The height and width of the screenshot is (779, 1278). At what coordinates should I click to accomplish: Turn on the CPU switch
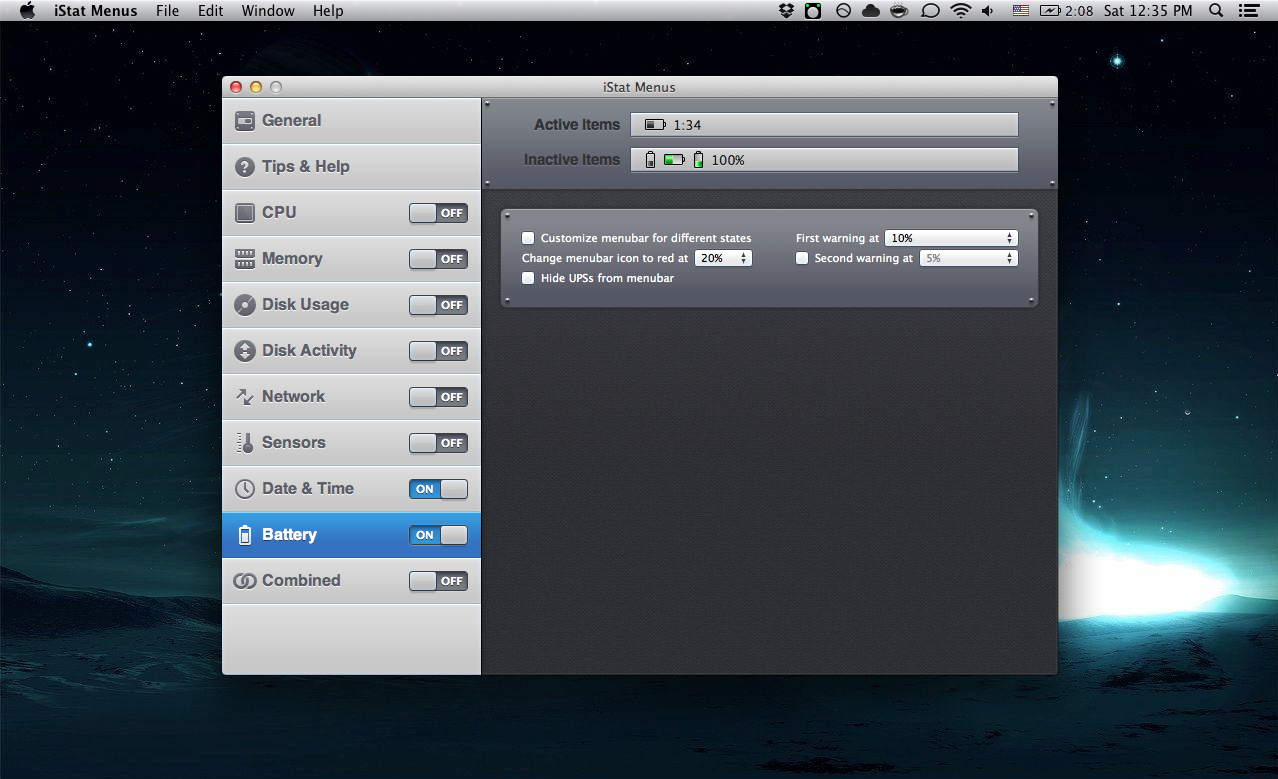coord(438,213)
